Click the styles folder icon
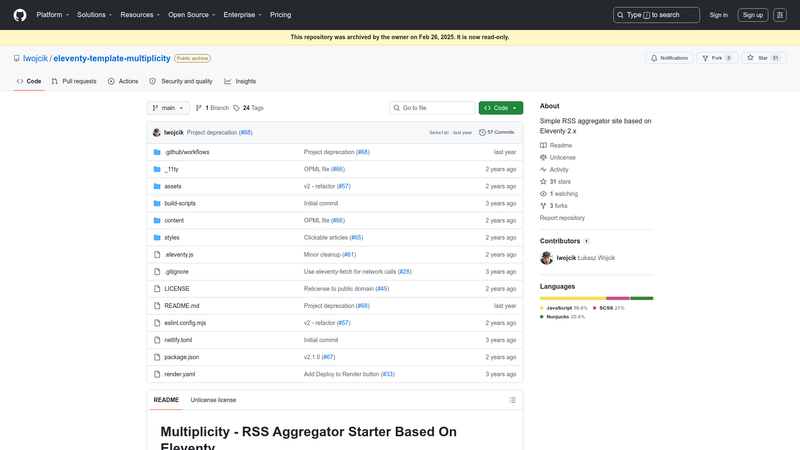Viewport: 800px width, 450px height. click(157, 237)
